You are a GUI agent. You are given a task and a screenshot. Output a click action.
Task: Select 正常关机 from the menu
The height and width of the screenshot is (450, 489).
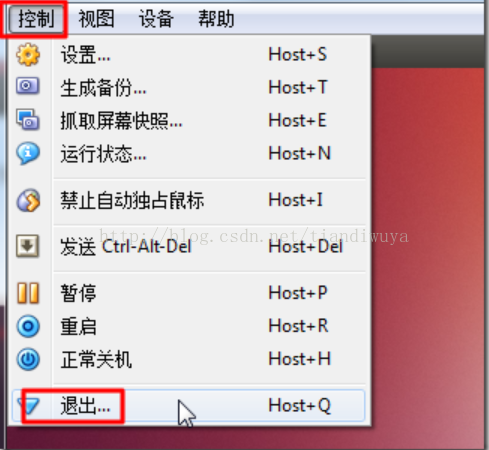(x=189, y=359)
